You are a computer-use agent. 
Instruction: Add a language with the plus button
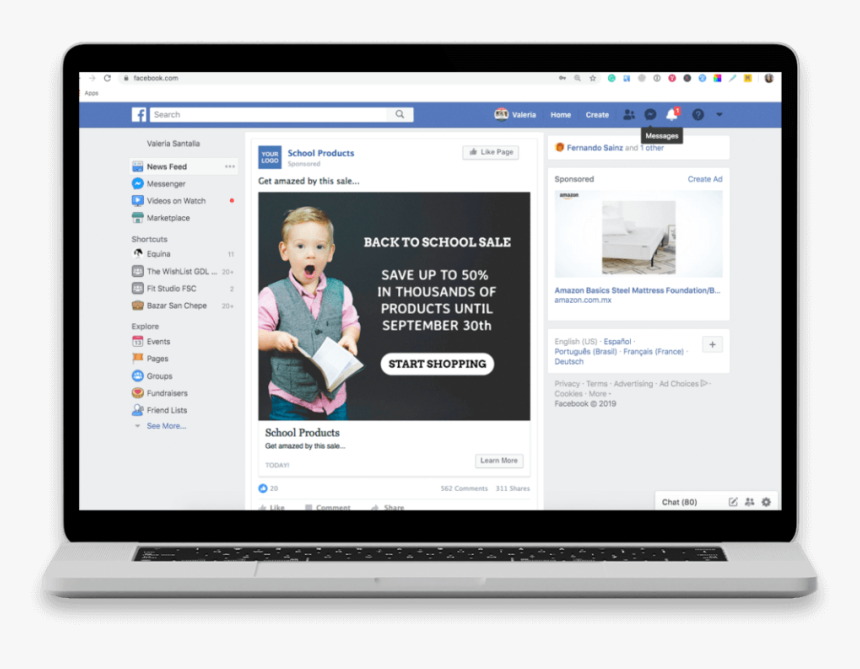[712, 344]
